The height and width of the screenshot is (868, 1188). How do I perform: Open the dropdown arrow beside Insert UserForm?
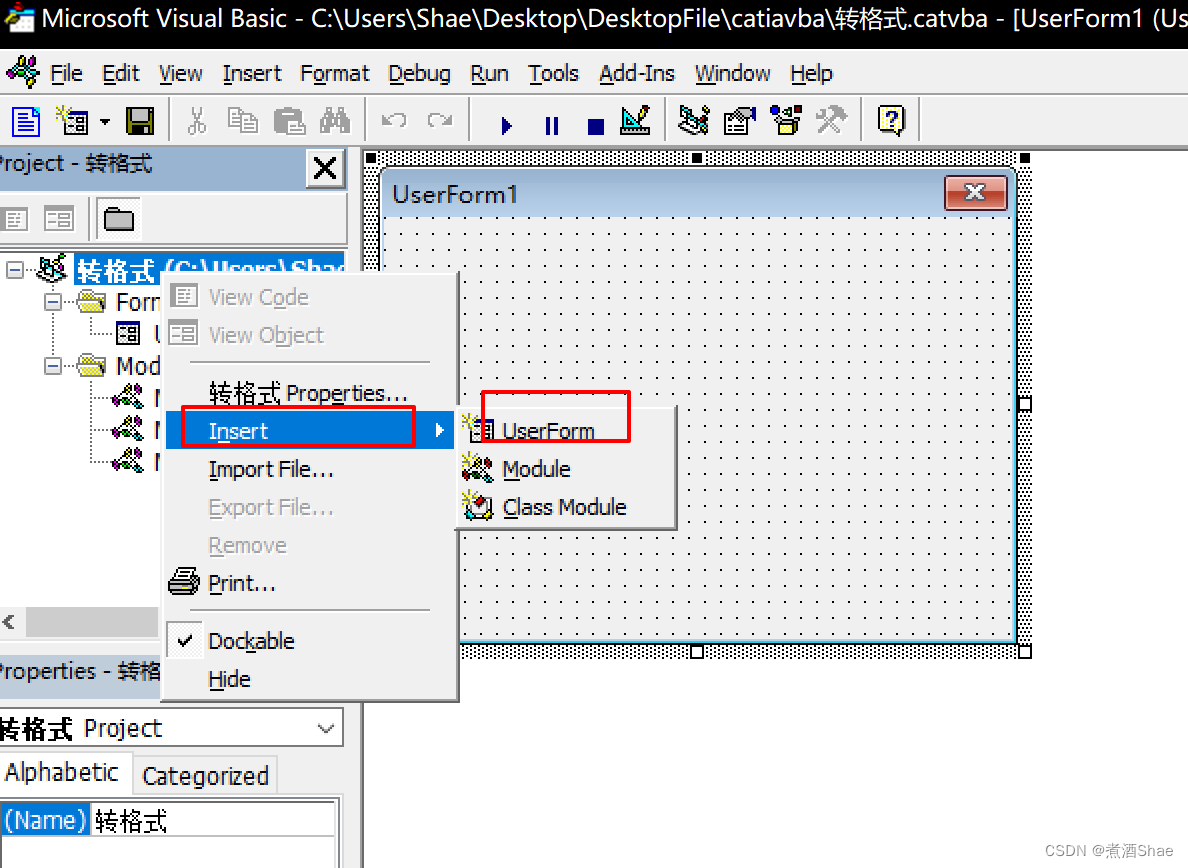point(105,121)
